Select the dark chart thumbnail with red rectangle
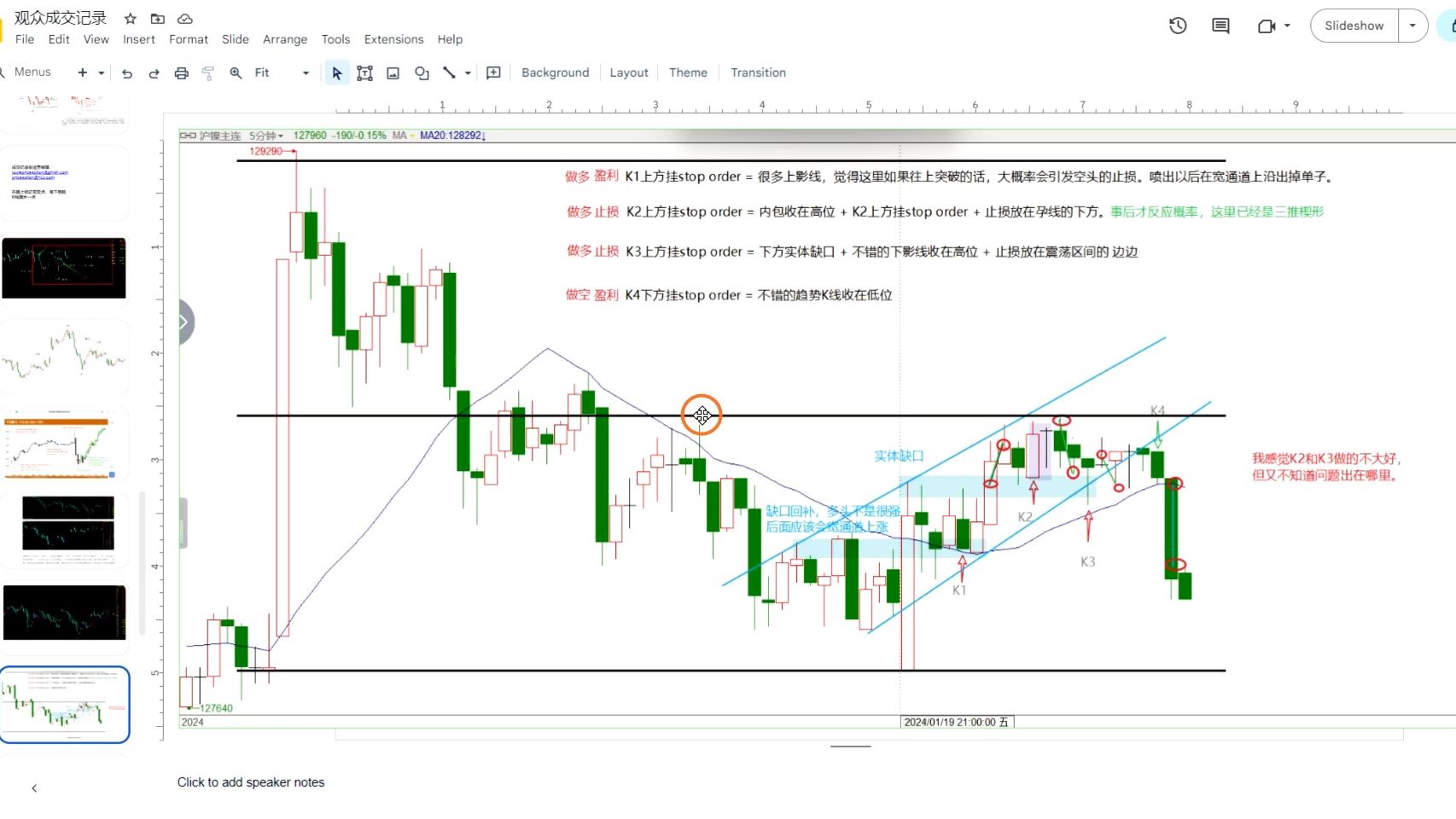1456x819 pixels. pos(65,268)
